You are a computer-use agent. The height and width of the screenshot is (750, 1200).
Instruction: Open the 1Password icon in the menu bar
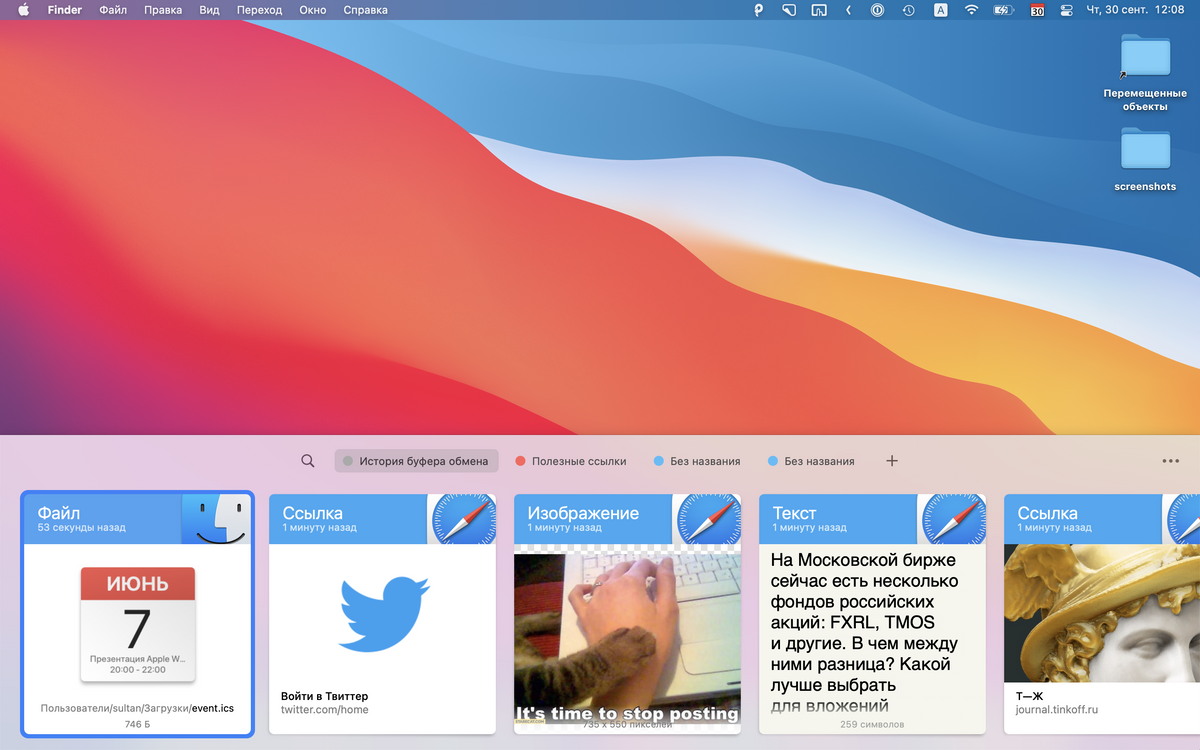877,10
